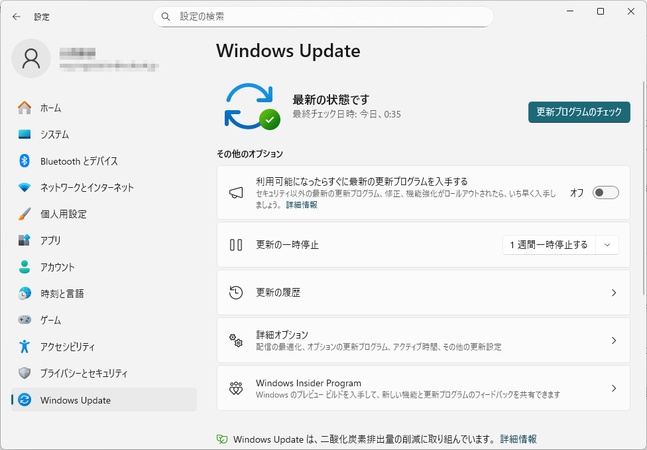647x450 pixels.
Task: Click the vertical scrollbar on the right
Action: [644, 188]
